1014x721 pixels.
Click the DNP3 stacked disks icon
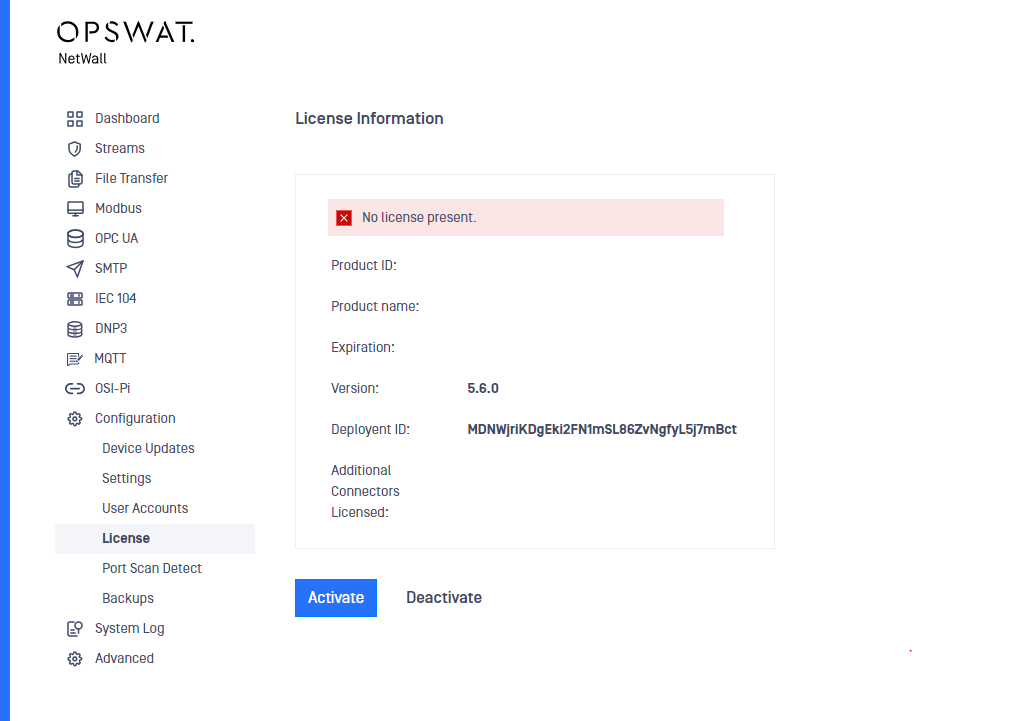(75, 329)
